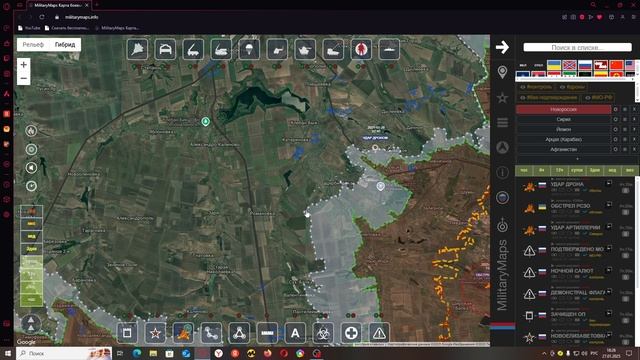Select the red infantry soldier icon
The image size is (640, 360).
click(361, 49)
